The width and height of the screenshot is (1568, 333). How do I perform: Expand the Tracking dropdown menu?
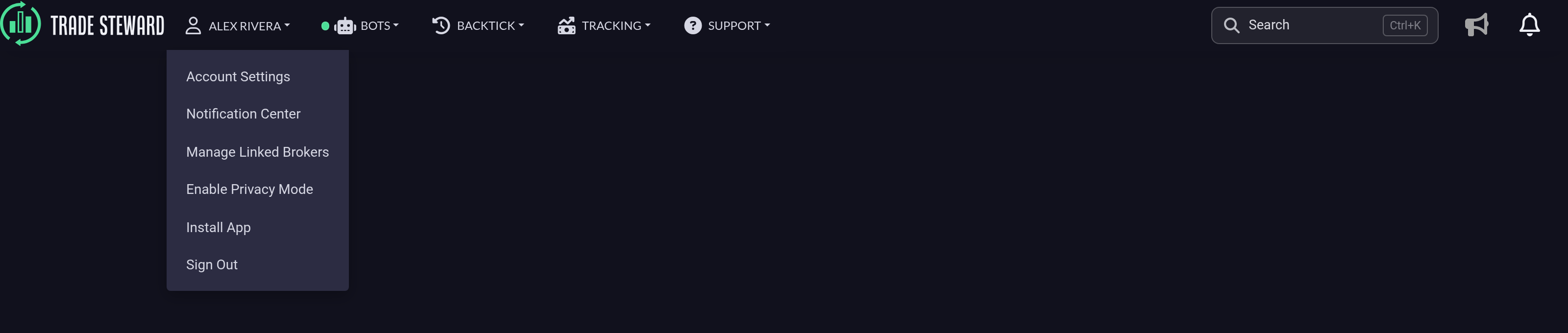tap(616, 25)
